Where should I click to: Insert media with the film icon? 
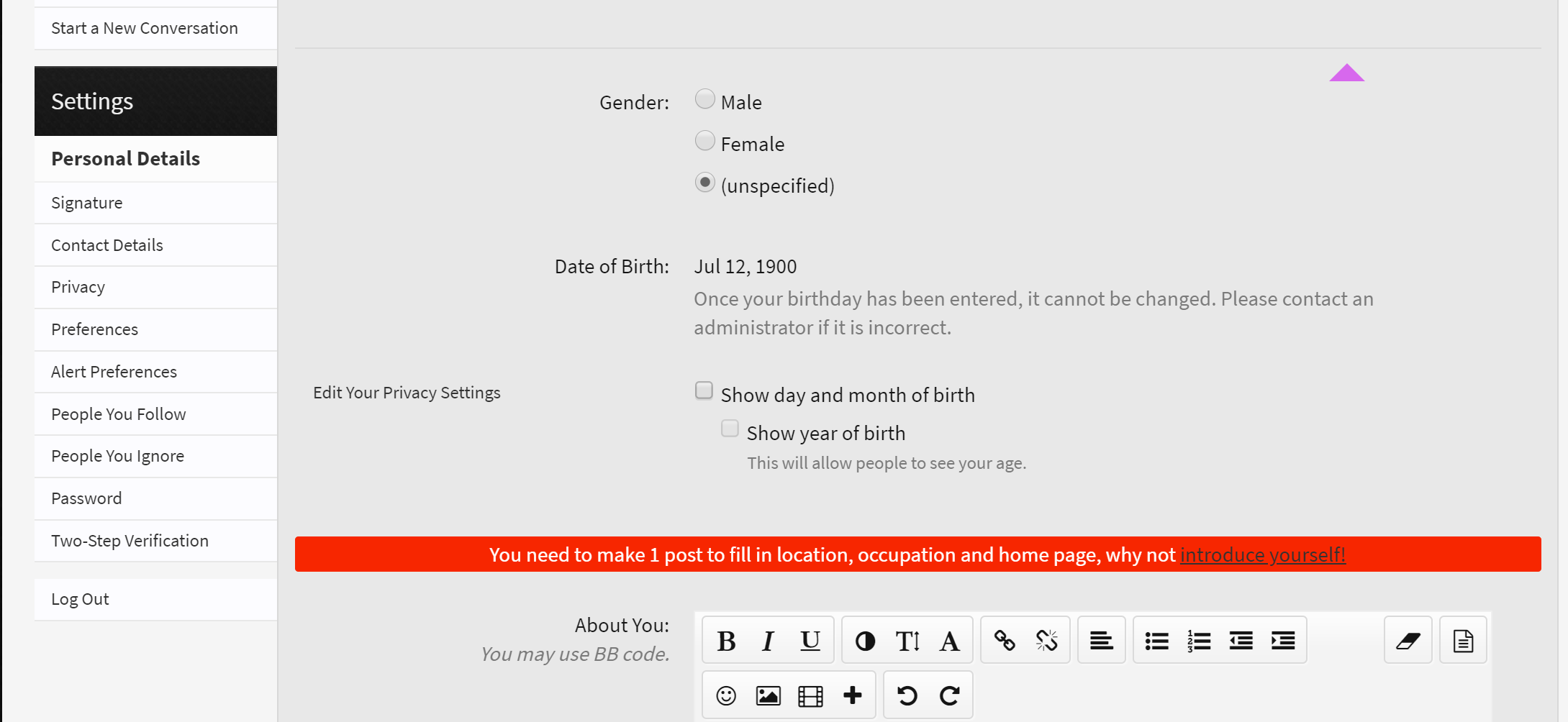pos(810,695)
